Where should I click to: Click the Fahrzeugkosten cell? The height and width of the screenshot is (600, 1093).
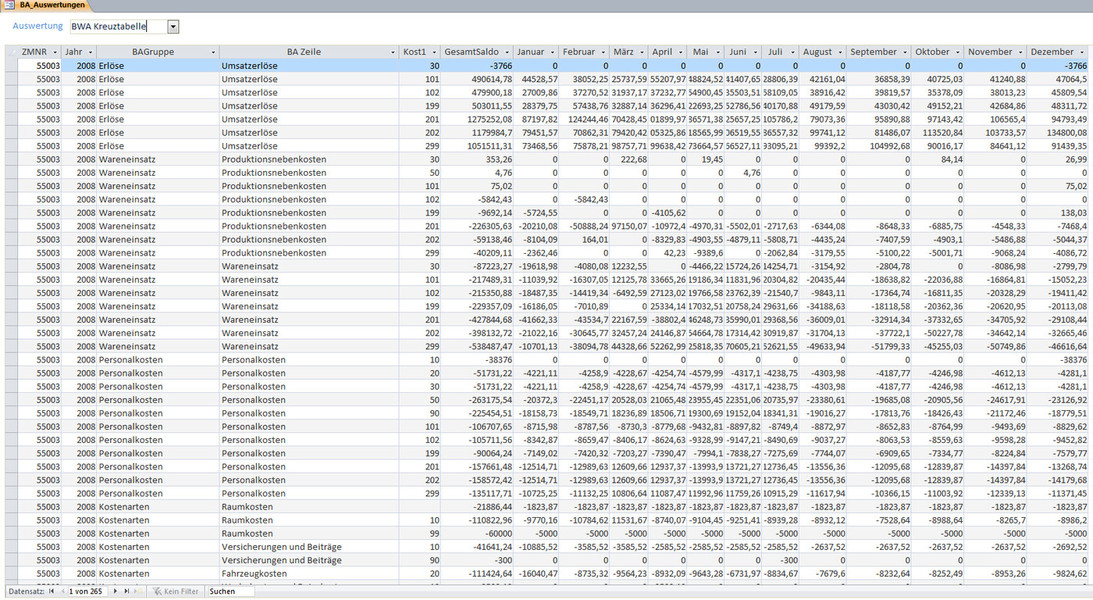click(309, 574)
